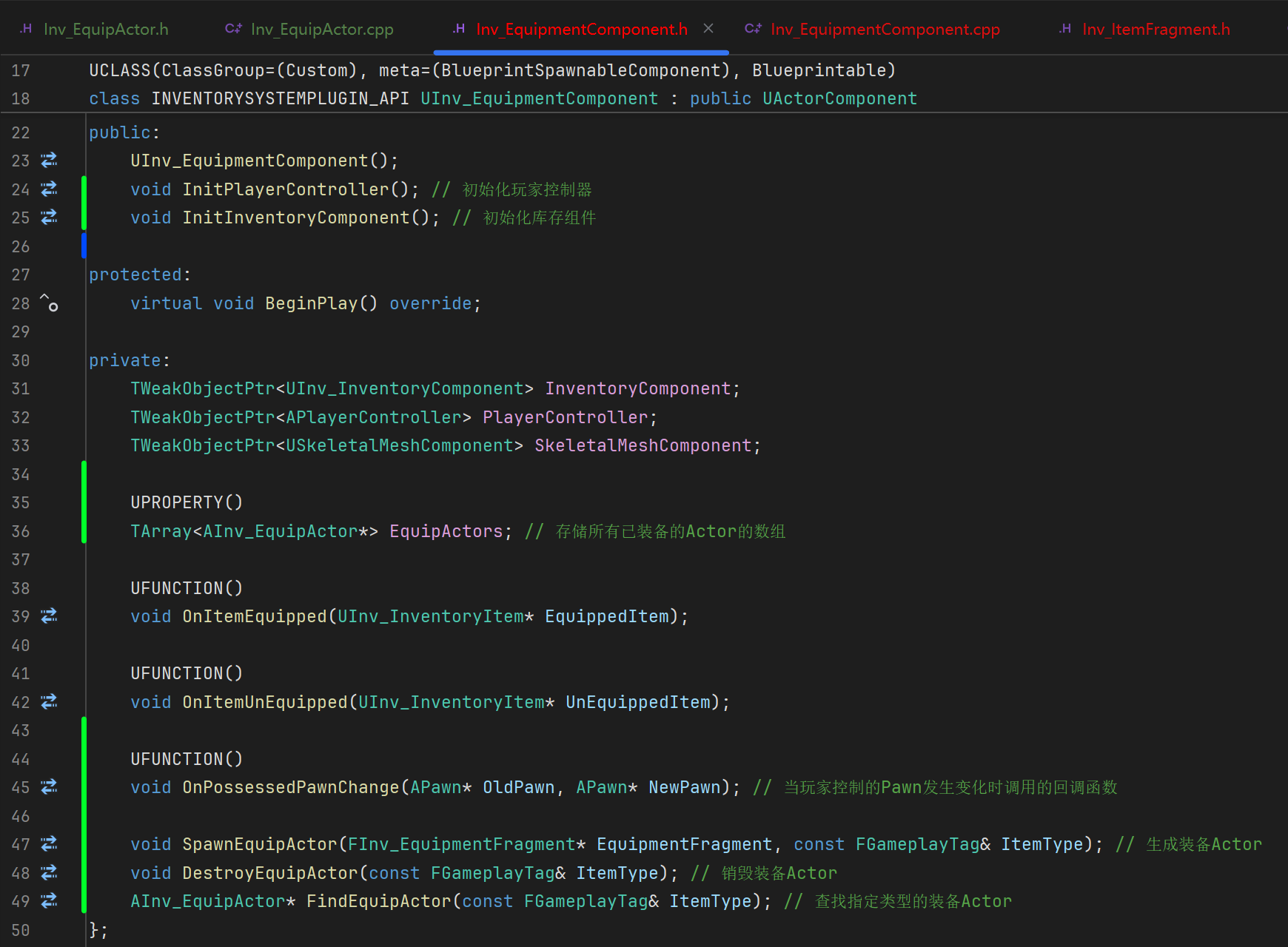Click line number 50 in the gutter
Screen dimensions: 1288x947
coord(21,930)
